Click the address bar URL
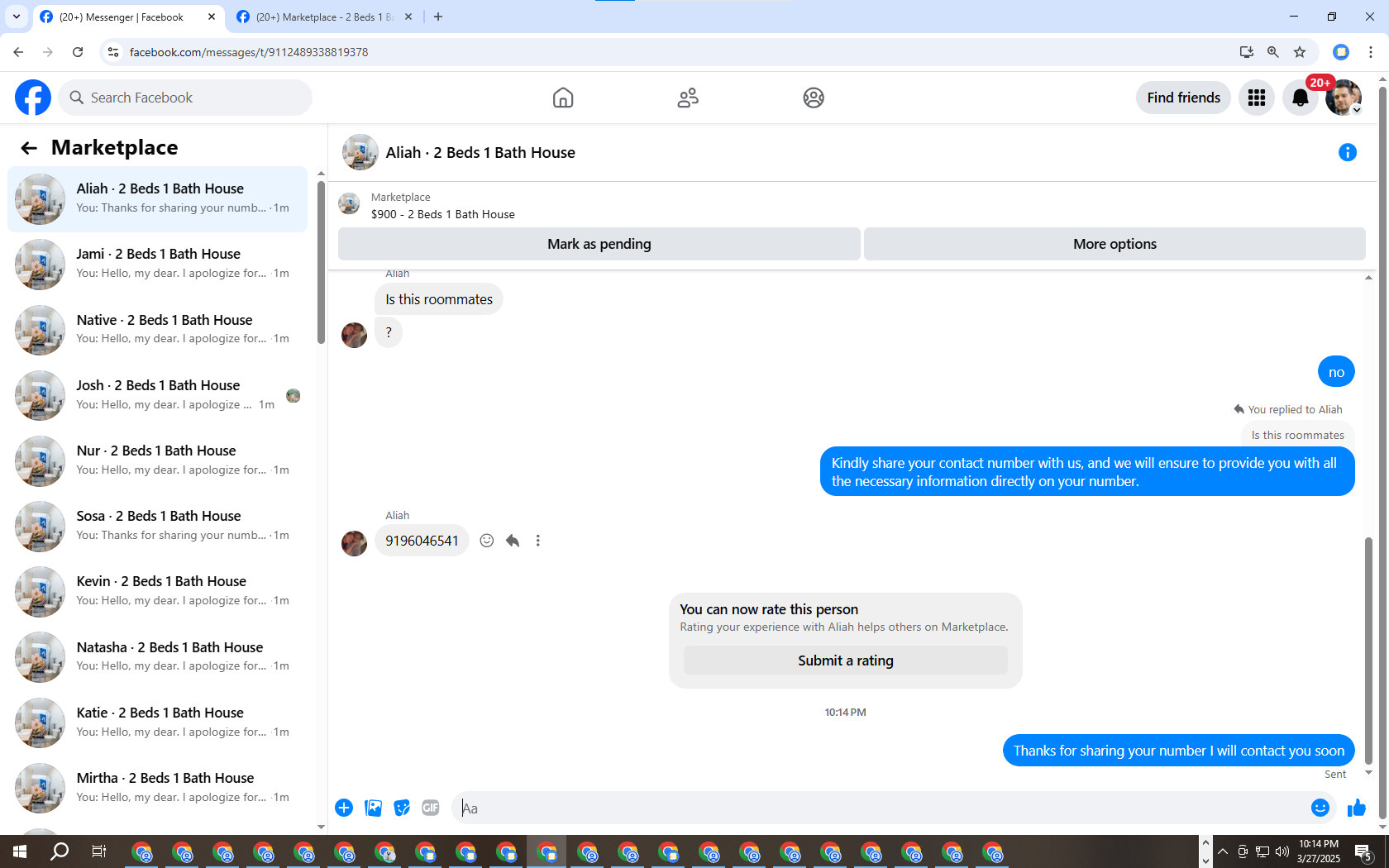1389x868 pixels. (249, 52)
